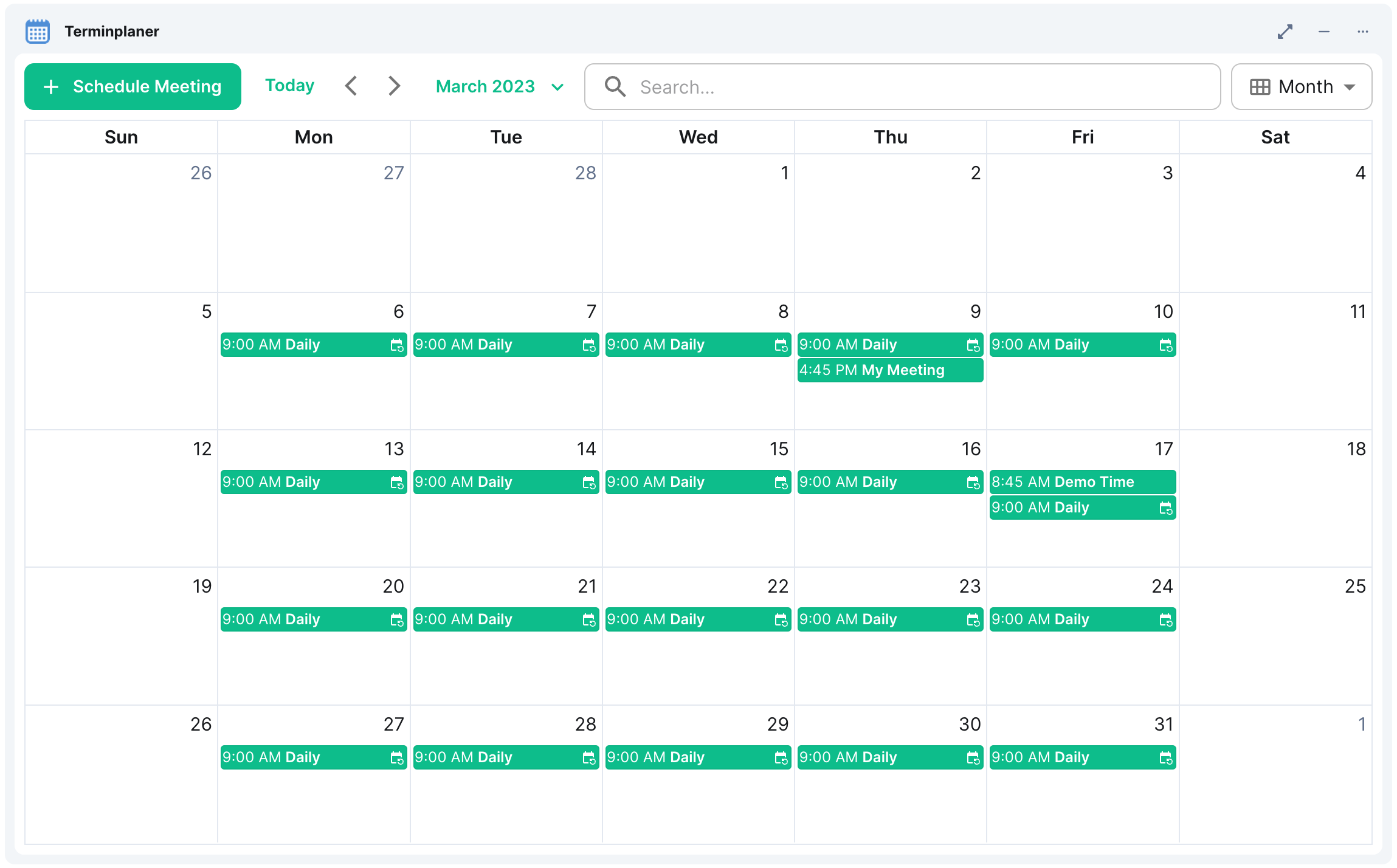Open the 4:45 PM My Meeting event
This screenshot has width=1397, height=868.
click(x=889, y=370)
